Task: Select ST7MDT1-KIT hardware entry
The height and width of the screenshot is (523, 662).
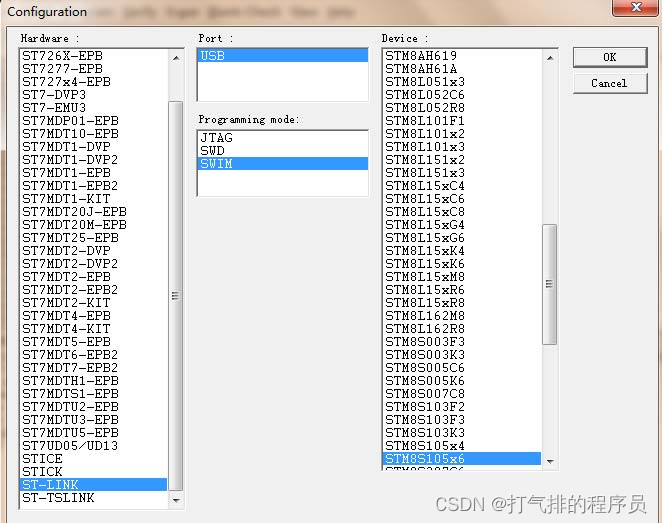Action: (x=94, y=198)
